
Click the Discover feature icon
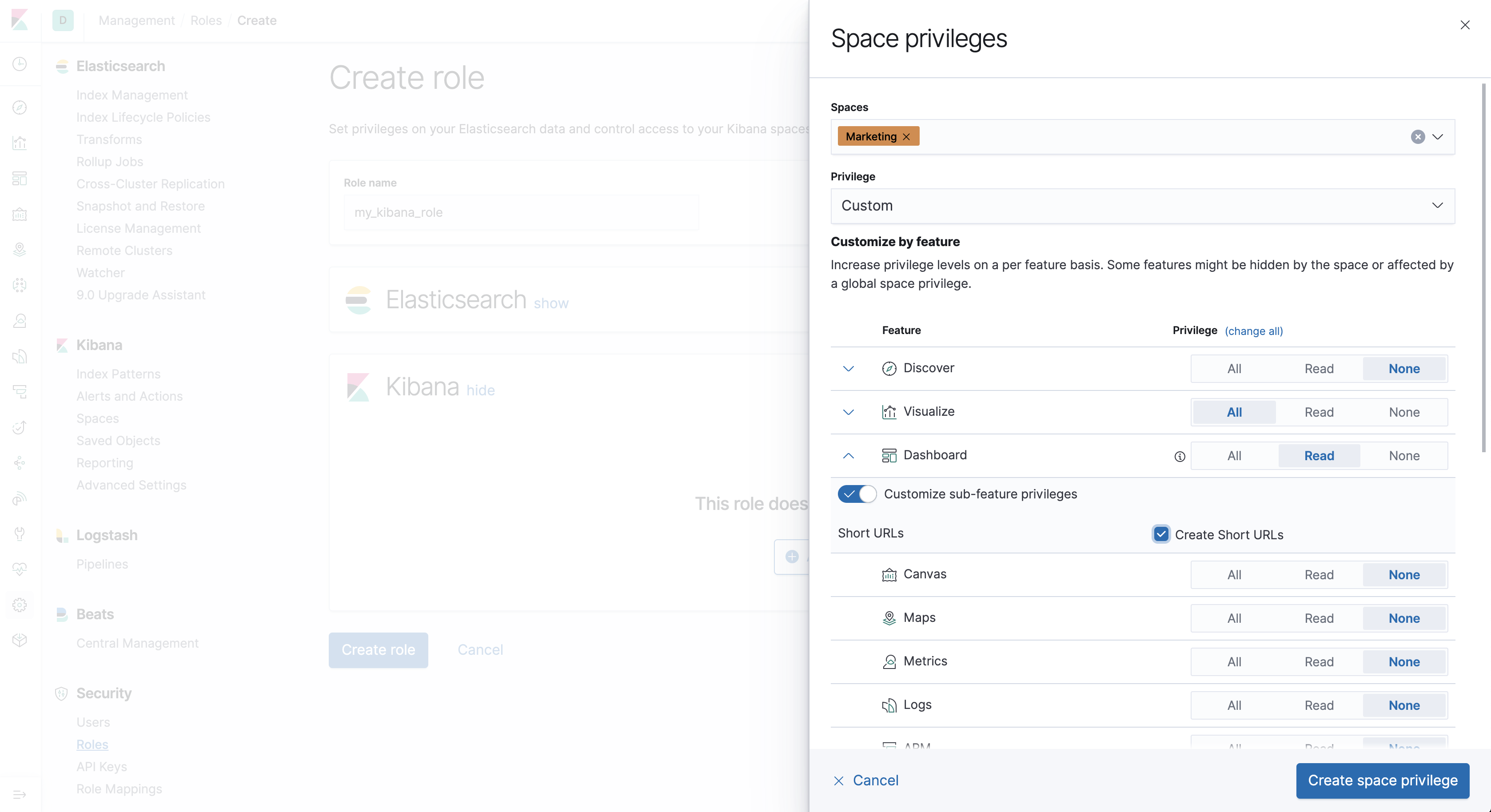click(x=888, y=368)
